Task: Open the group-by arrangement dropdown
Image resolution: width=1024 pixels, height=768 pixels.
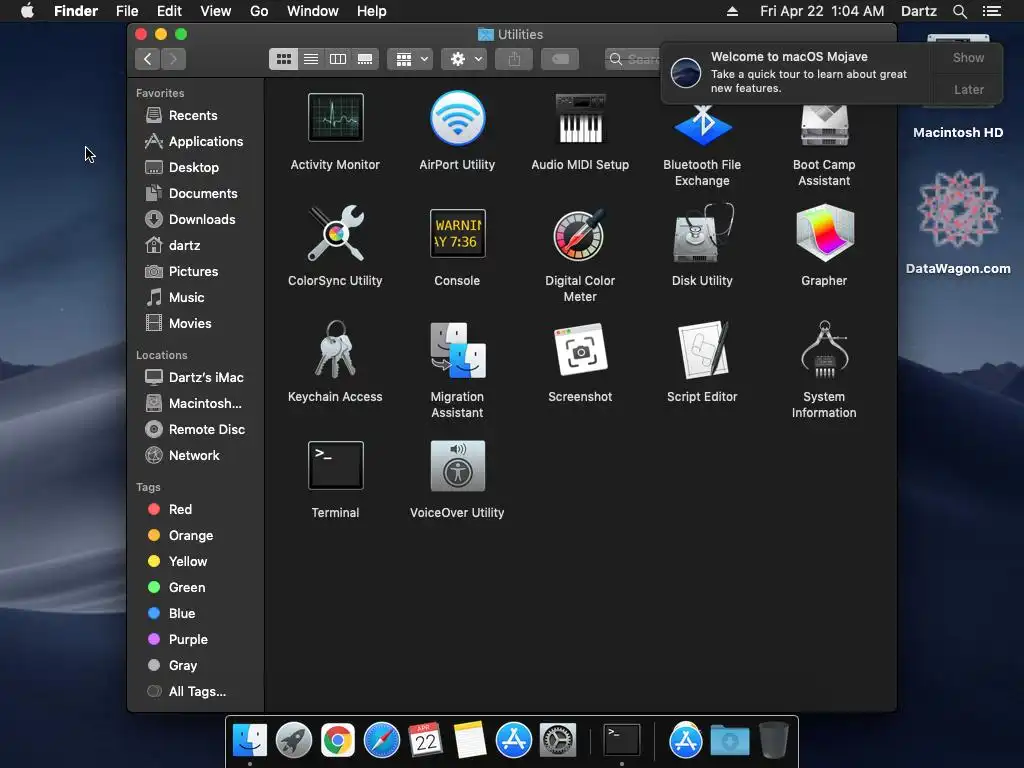Action: pos(410,59)
